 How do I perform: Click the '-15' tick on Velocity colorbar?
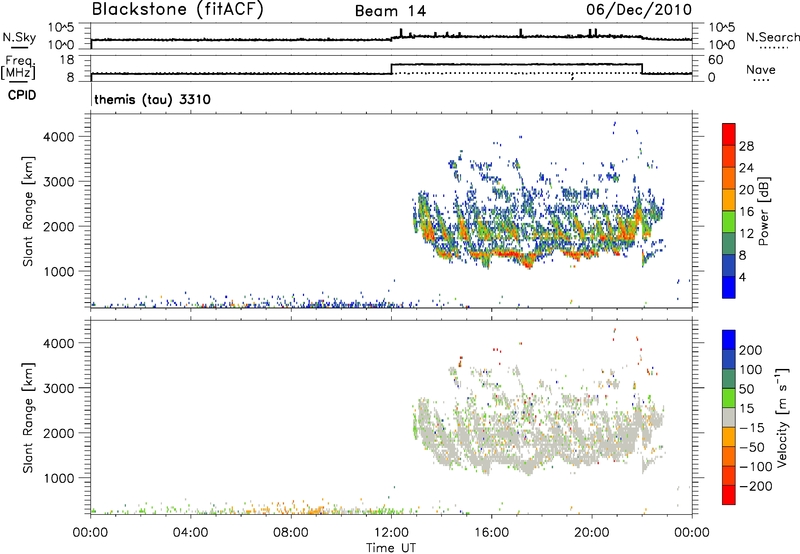point(752,428)
